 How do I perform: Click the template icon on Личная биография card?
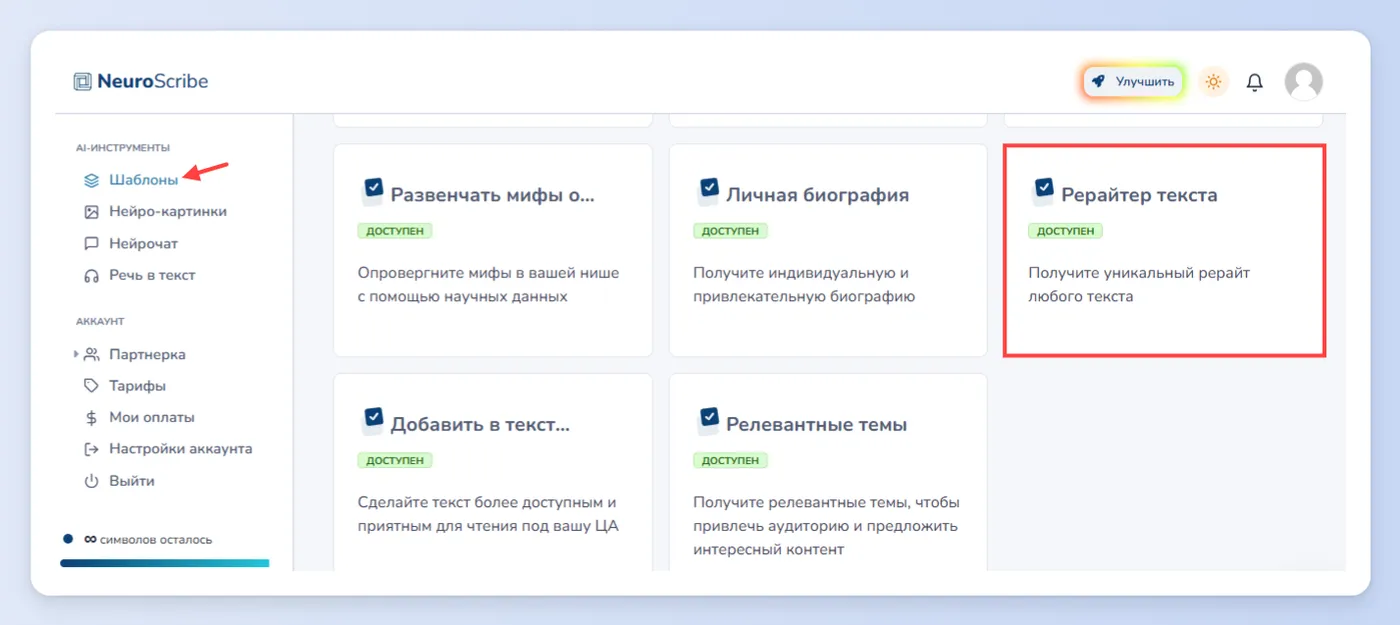pos(707,192)
